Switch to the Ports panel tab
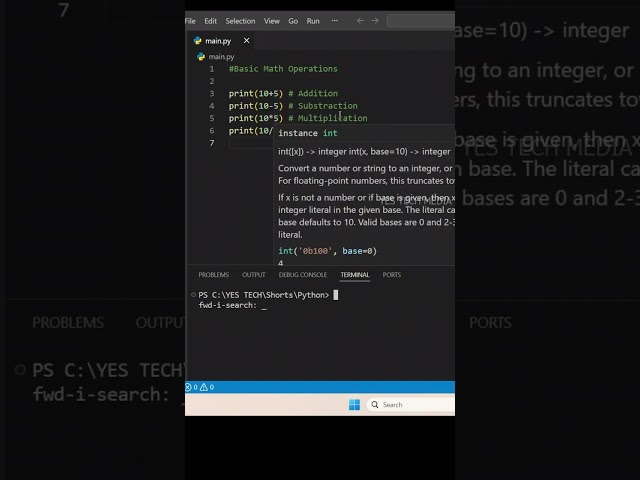Screen dimensions: 640x480 (391, 275)
